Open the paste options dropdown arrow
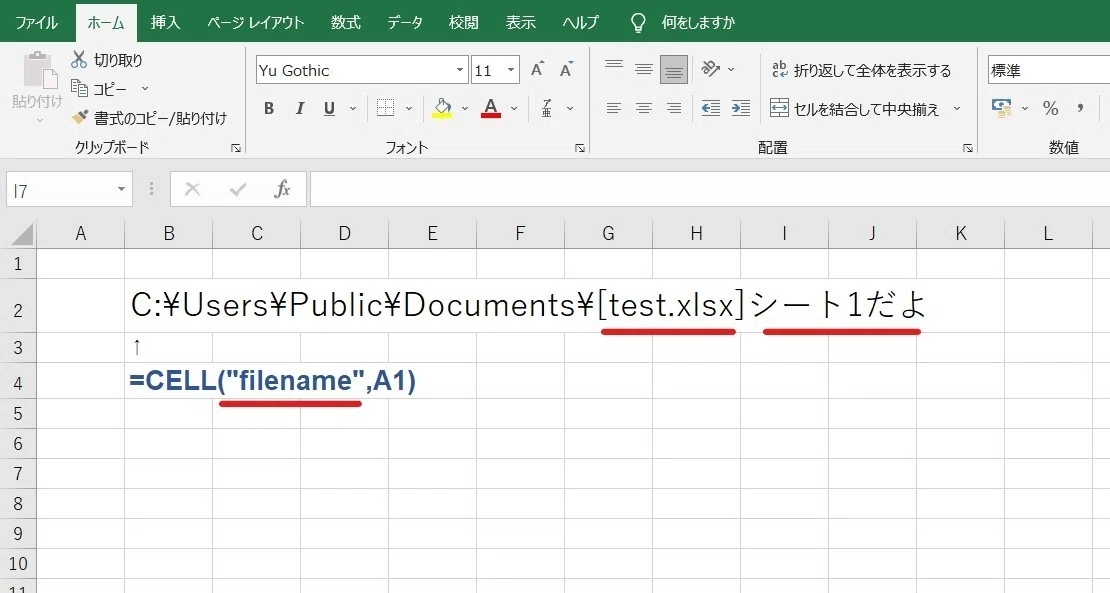The height and width of the screenshot is (593, 1110). coord(40,120)
